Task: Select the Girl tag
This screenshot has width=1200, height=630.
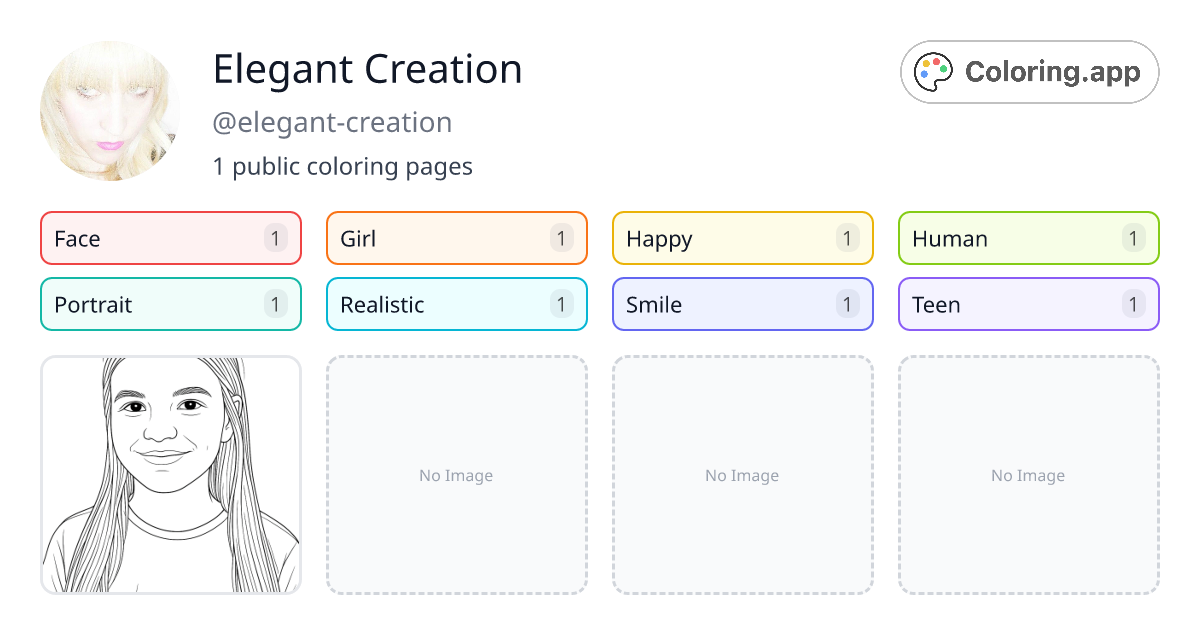Action: point(457,238)
